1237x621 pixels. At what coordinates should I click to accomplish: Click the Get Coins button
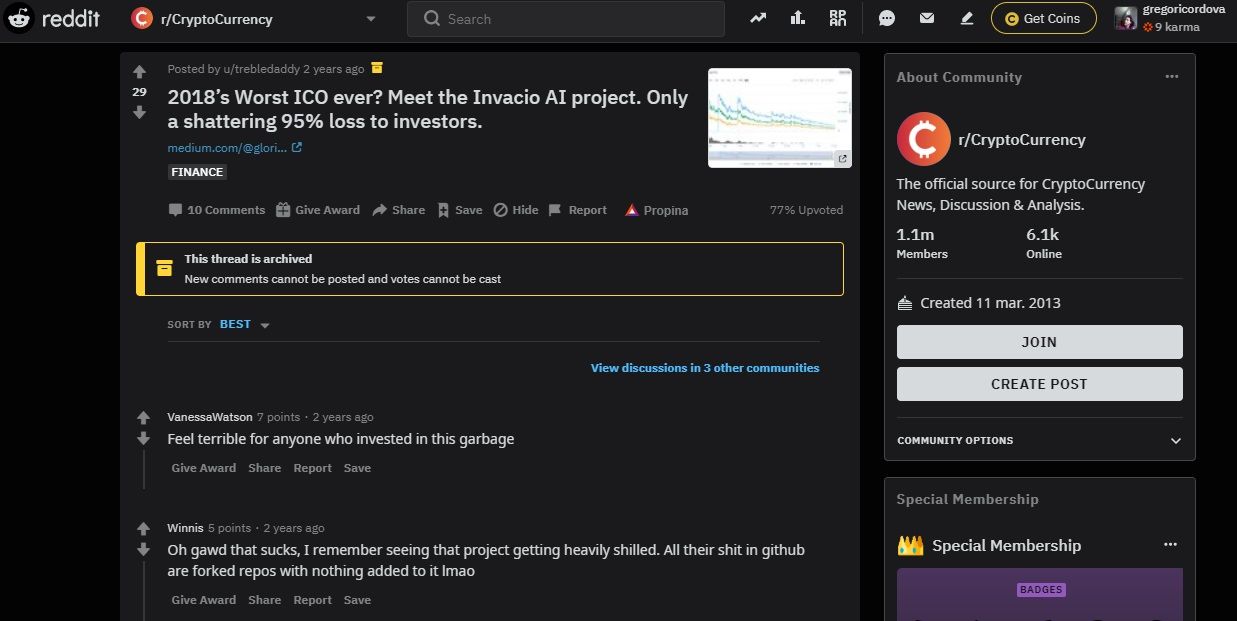pyautogui.click(x=1044, y=18)
